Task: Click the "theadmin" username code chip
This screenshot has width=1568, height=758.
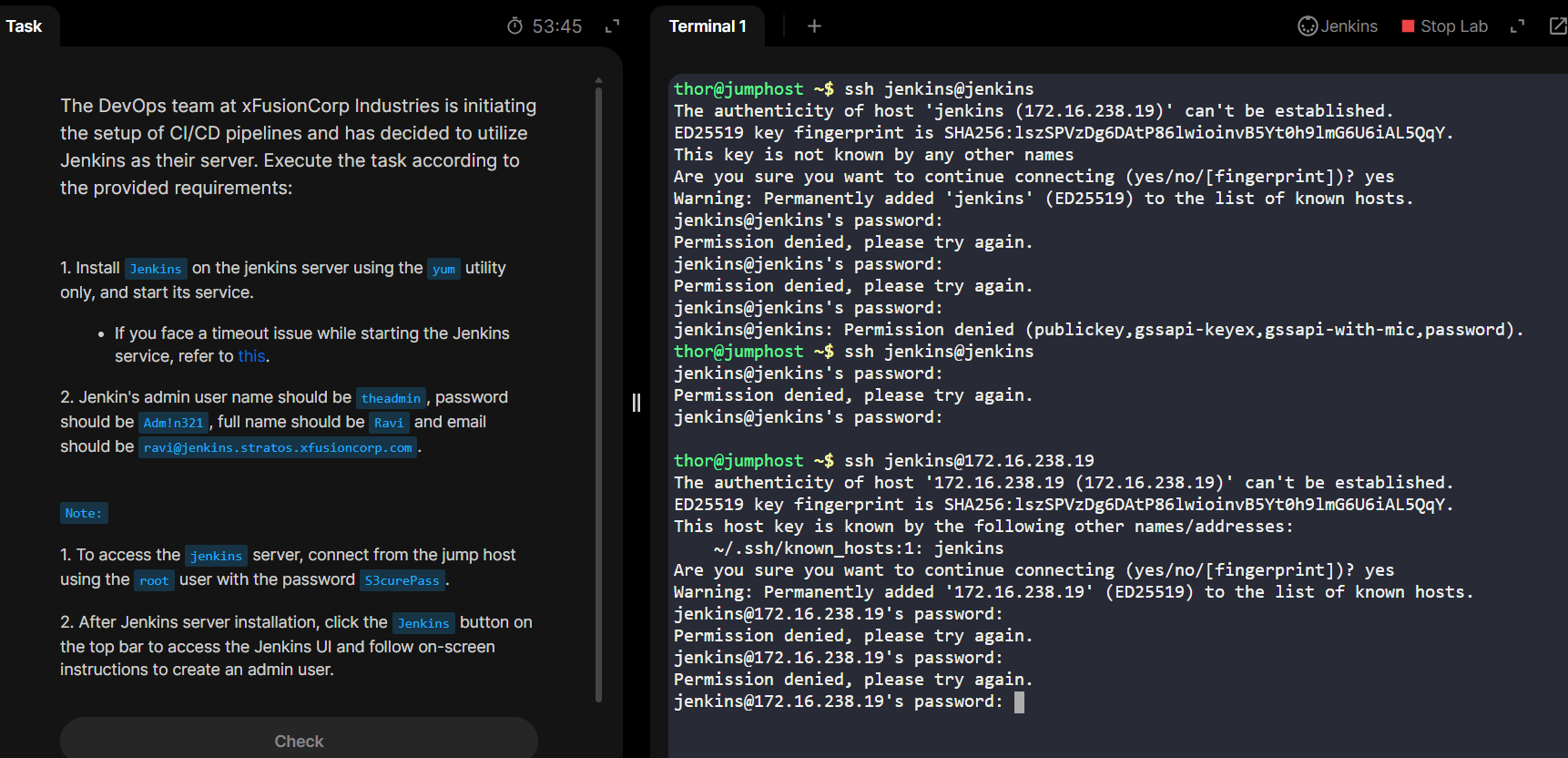Action: click(391, 398)
